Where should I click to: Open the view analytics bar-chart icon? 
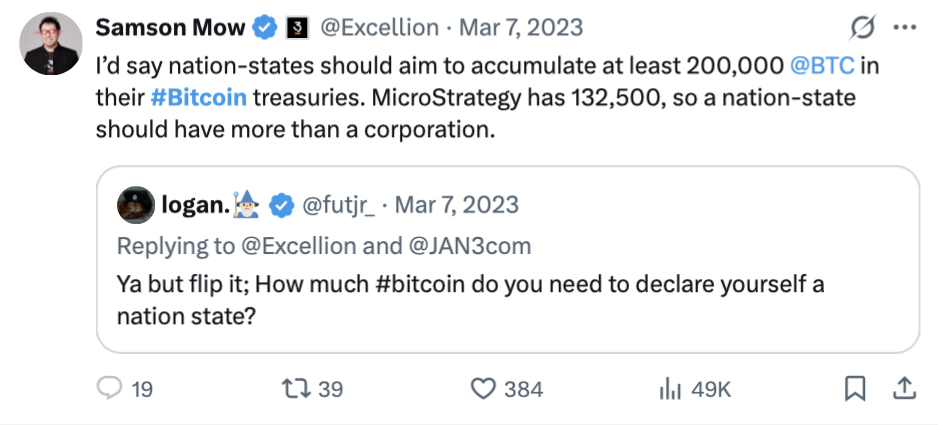[669, 389]
